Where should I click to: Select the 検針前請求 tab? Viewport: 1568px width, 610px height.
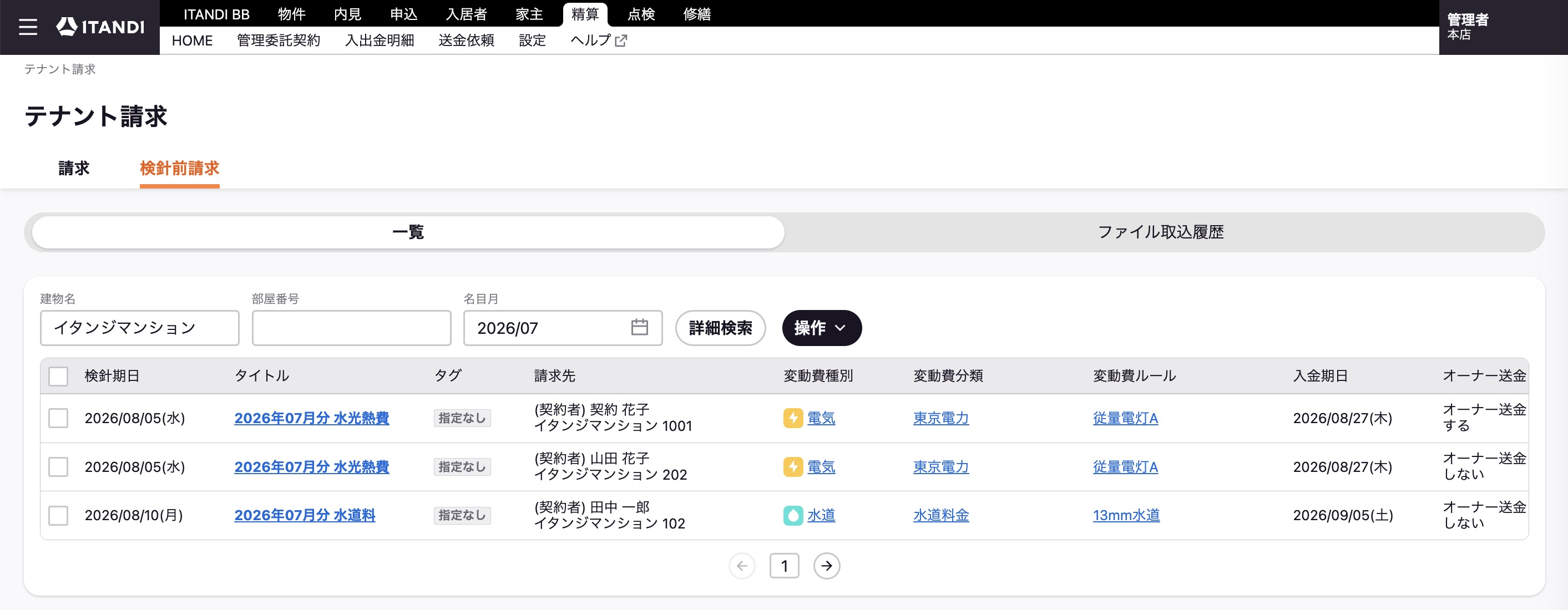pos(180,168)
